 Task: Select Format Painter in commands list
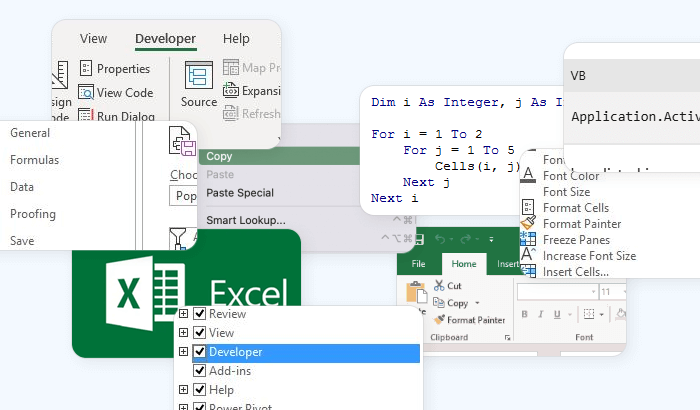pyautogui.click(x=582, y=224)
